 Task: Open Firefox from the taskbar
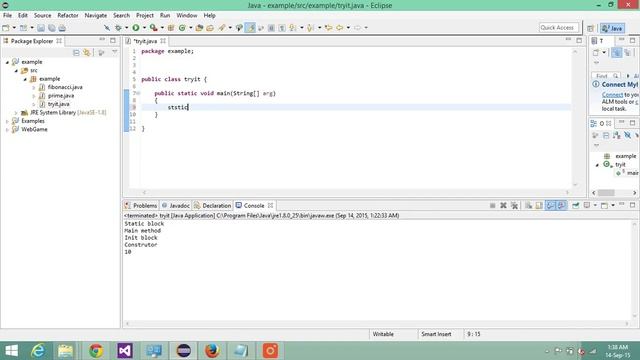pos(212,351)
